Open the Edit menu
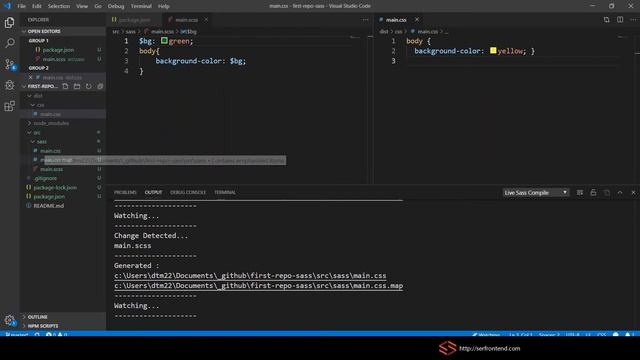The width and height of the screenshot is (640, 360). click(x=37, y=6)
